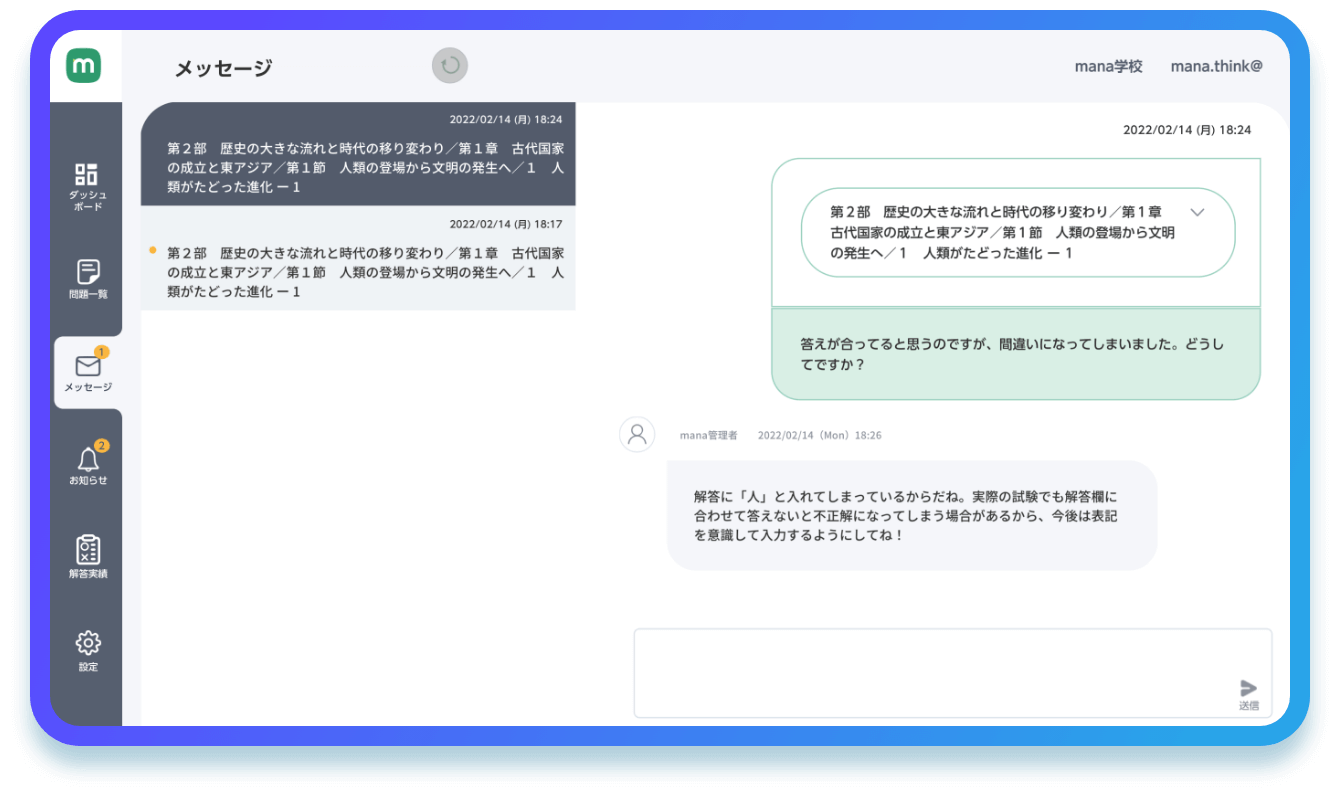Open お知らせ notifications with badge 2
The width and height of the screenshot is (1340, 796).
(87, 460)
